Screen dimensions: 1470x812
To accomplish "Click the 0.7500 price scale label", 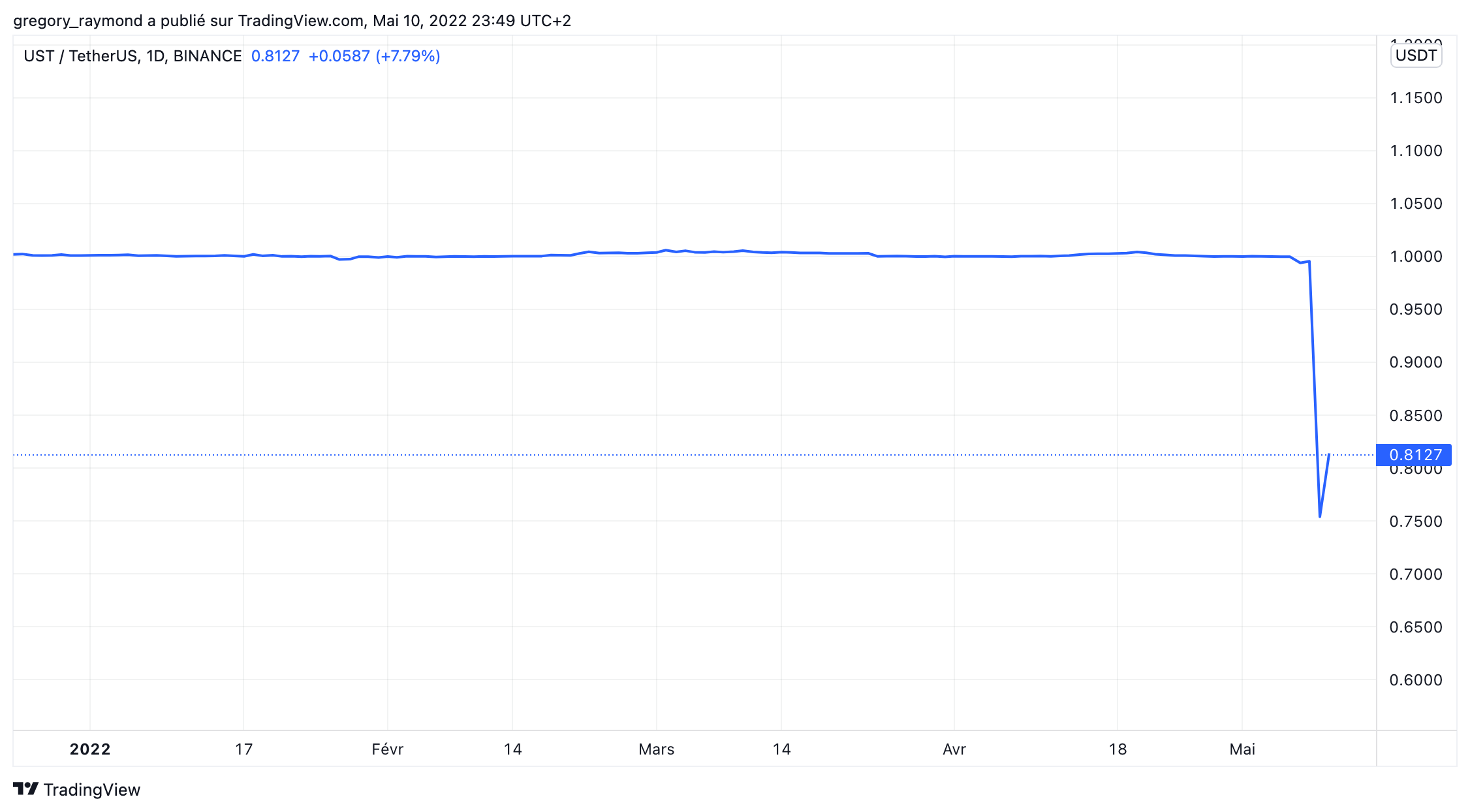I will tap(1415, 522).
